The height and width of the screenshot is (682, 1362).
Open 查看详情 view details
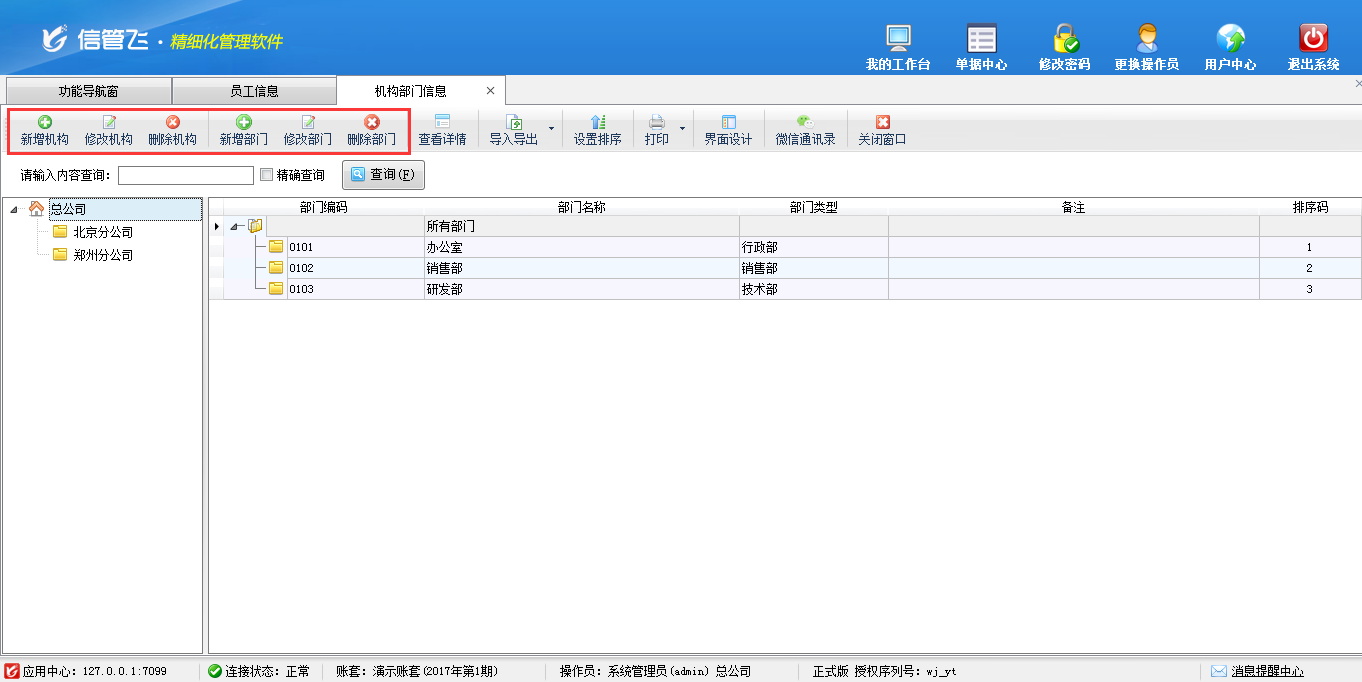click(x=442, y=130)
